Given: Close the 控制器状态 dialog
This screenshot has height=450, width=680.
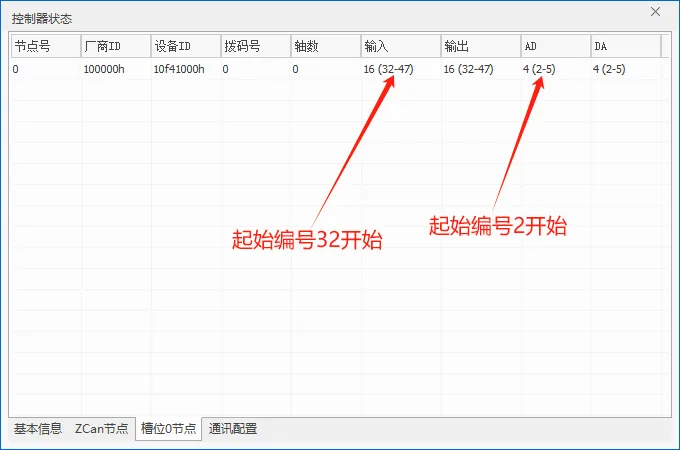Looking at the screenshot, I should [x=655, y=12].
